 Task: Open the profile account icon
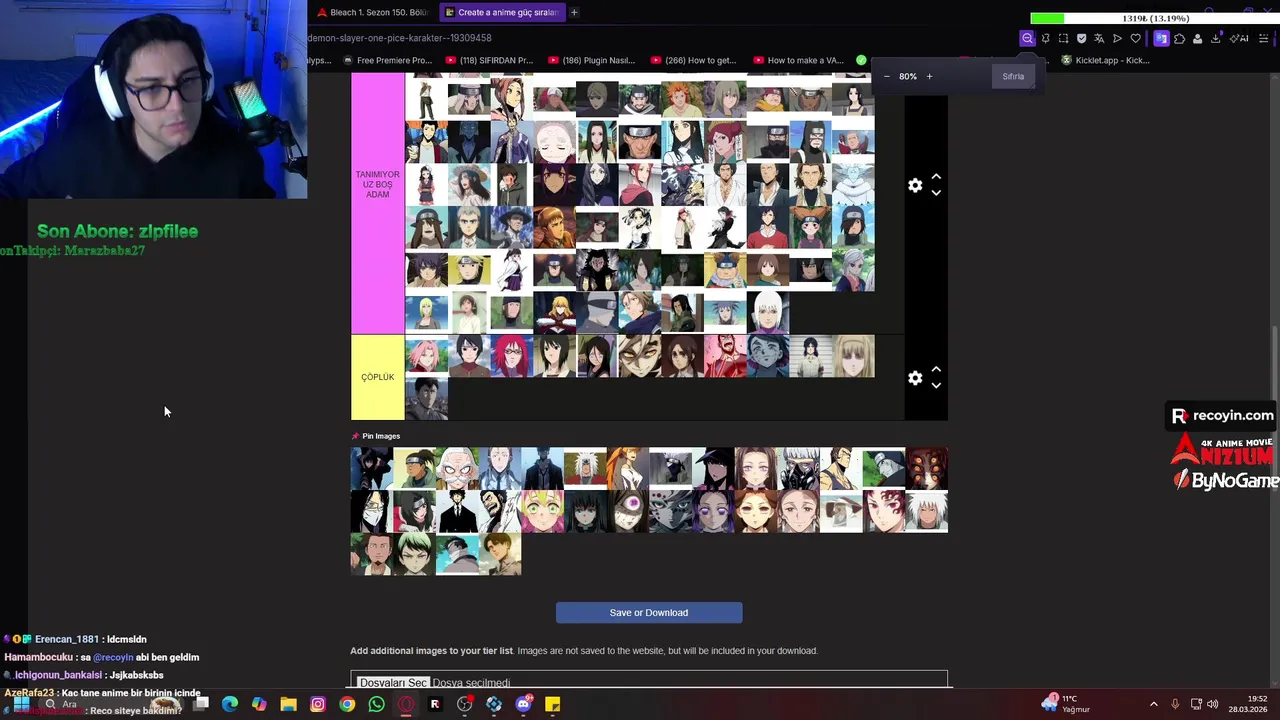[1197, 38]
